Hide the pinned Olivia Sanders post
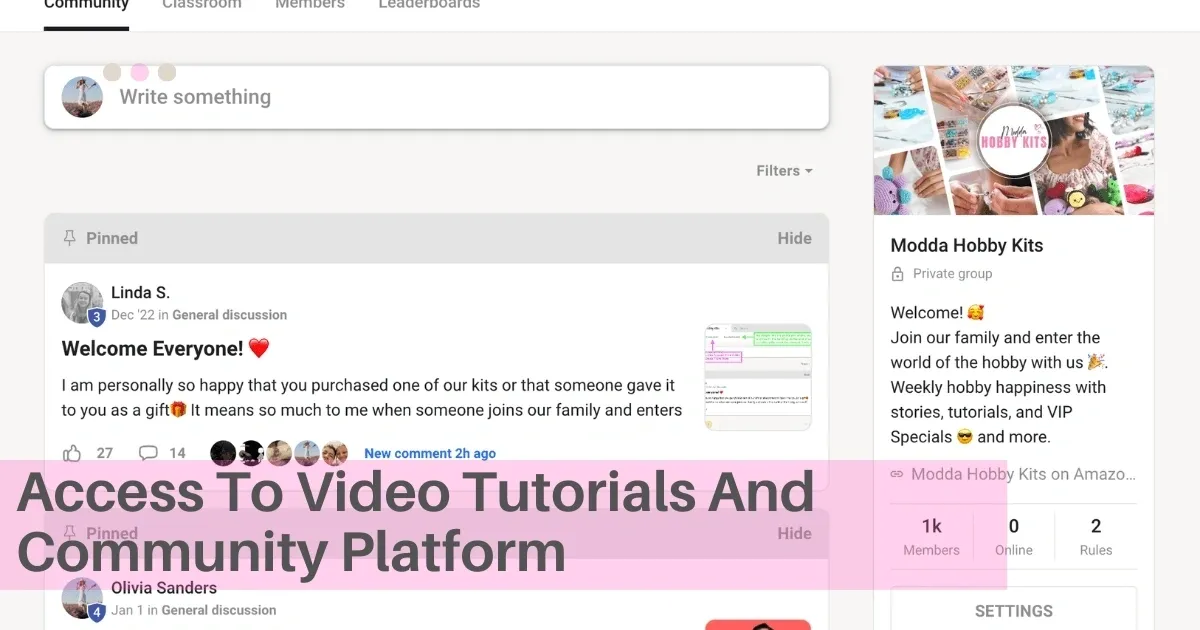Screen dimensions: 1200x630 click(795, 533)
